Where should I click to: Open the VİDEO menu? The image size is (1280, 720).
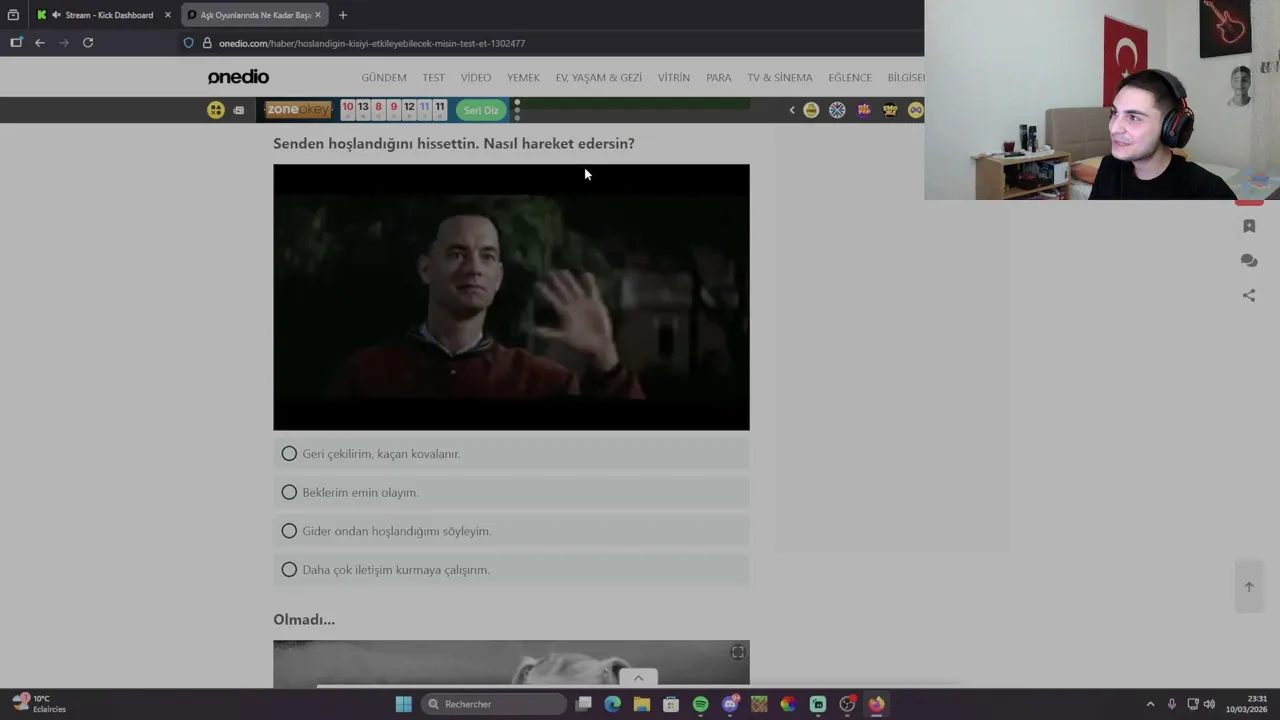[x=476, y=77]
